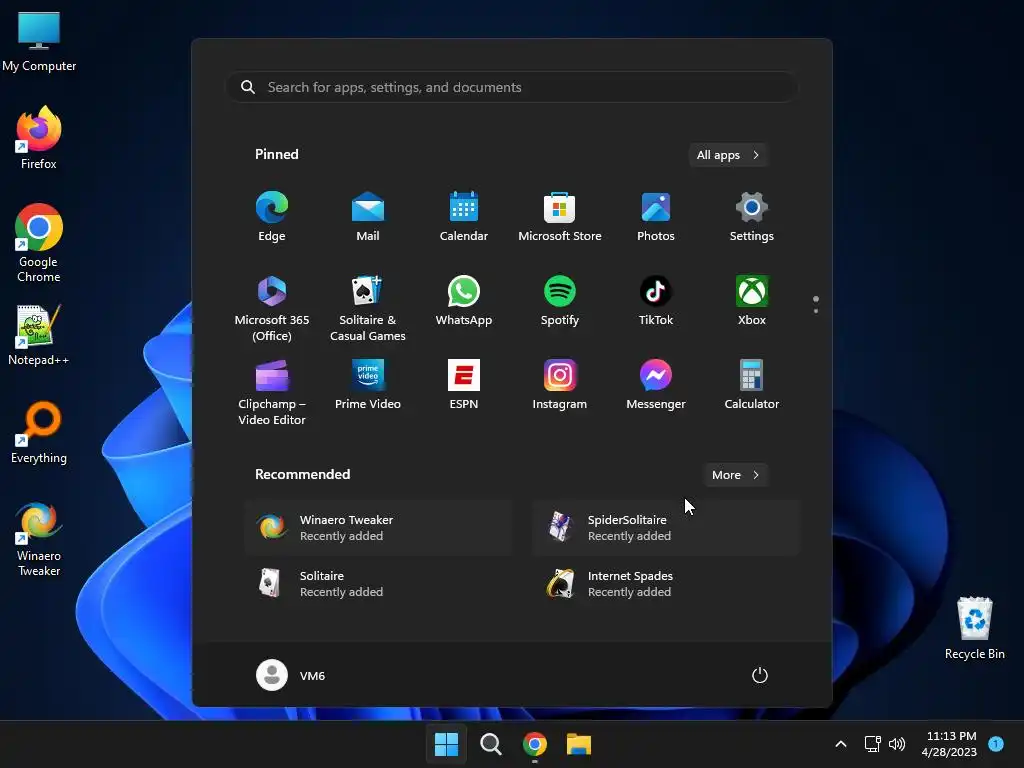Click the Windows Start button in taskbar
1024x768 pixels.
click(447, 744)
